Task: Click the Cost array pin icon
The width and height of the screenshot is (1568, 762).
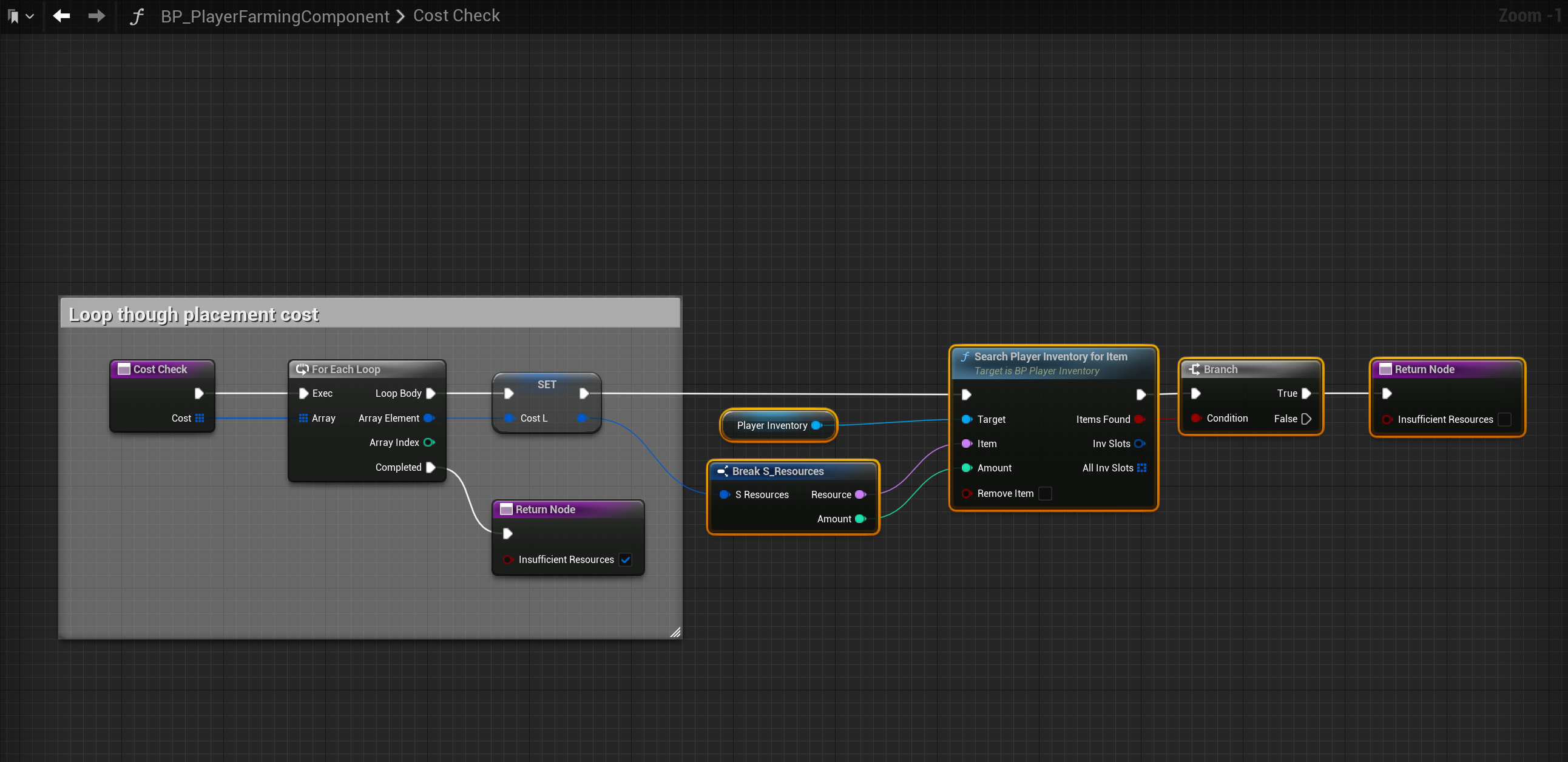Action: tap(200, 418)
